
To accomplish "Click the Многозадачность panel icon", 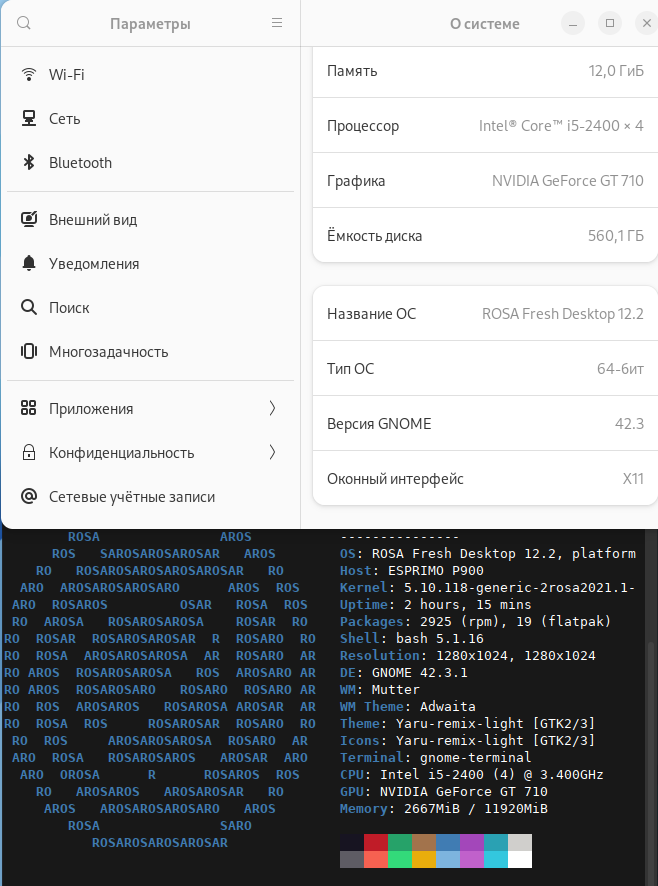I will [x=29, y=352].
